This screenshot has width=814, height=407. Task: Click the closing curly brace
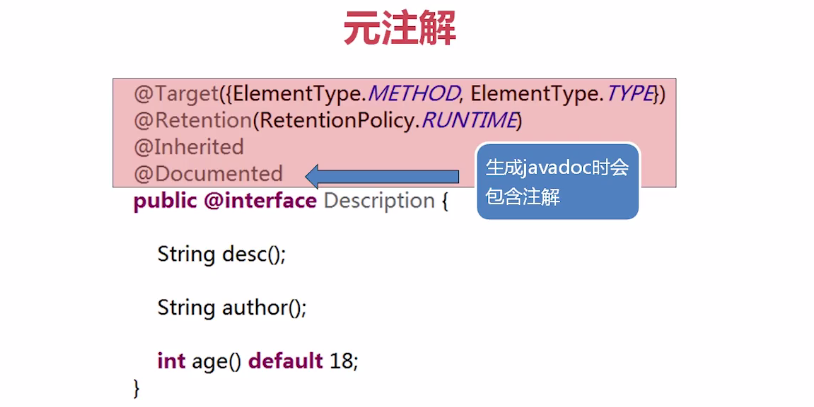click(x=137, y=388)
